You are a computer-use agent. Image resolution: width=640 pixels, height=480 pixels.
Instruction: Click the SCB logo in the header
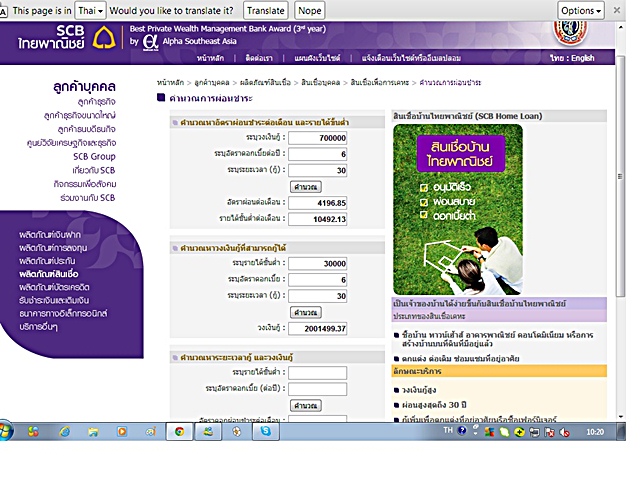tap(69, 37)
